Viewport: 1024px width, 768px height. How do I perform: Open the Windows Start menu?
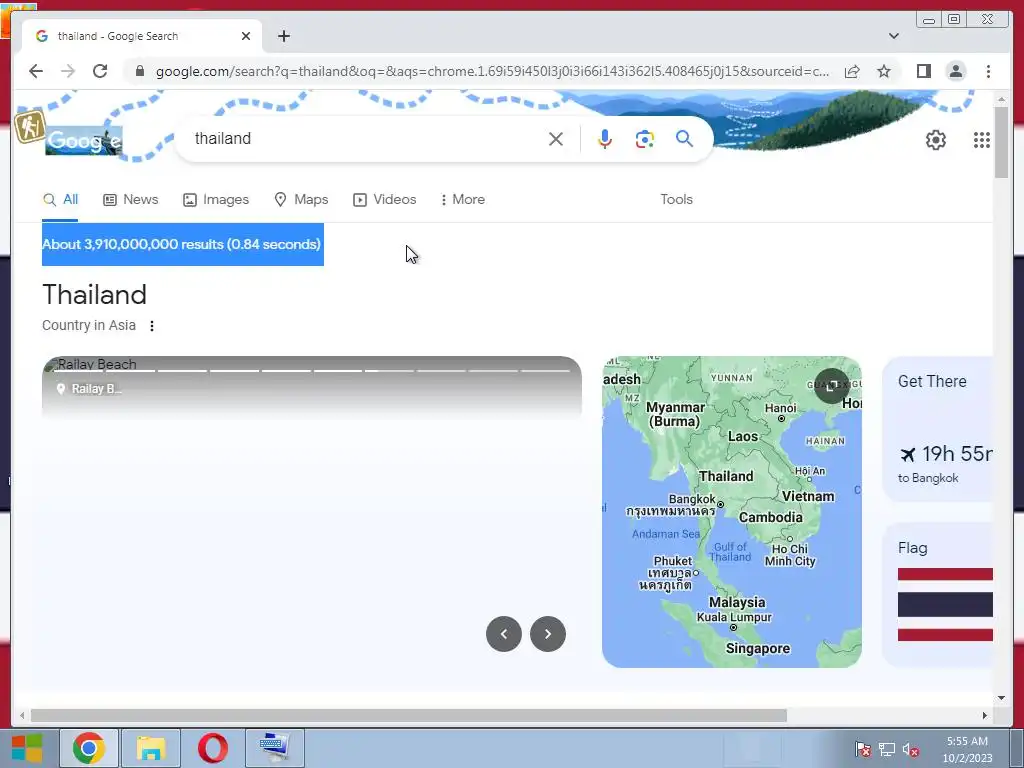pyautogui.click(x=27, y=748)
